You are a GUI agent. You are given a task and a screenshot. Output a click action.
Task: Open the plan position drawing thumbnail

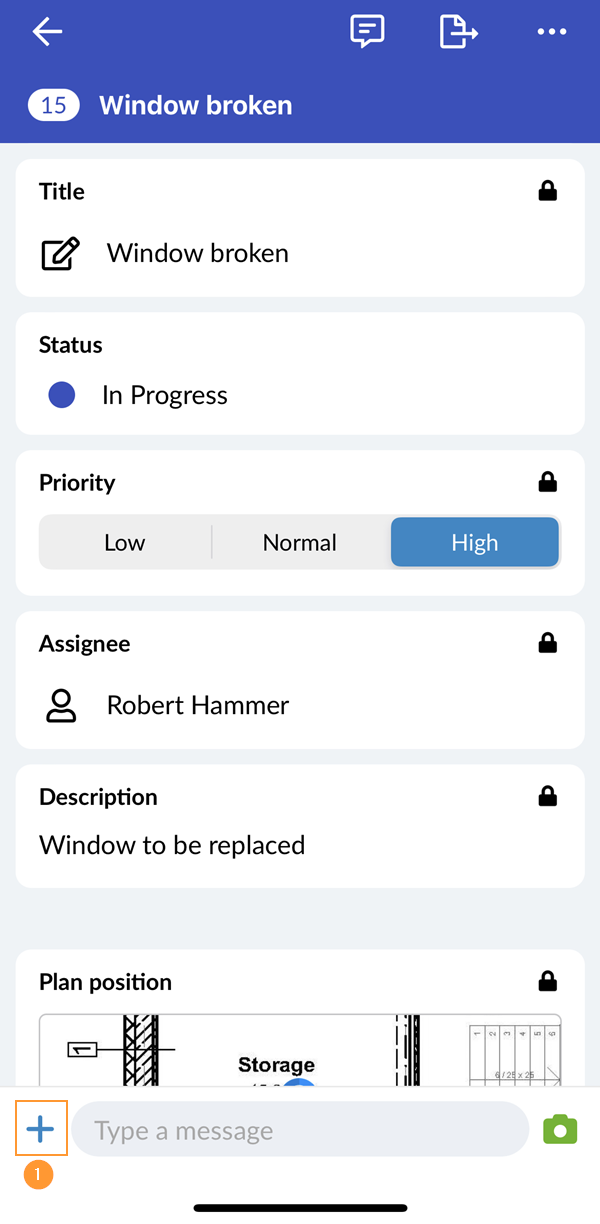(x=300, y=1050)
